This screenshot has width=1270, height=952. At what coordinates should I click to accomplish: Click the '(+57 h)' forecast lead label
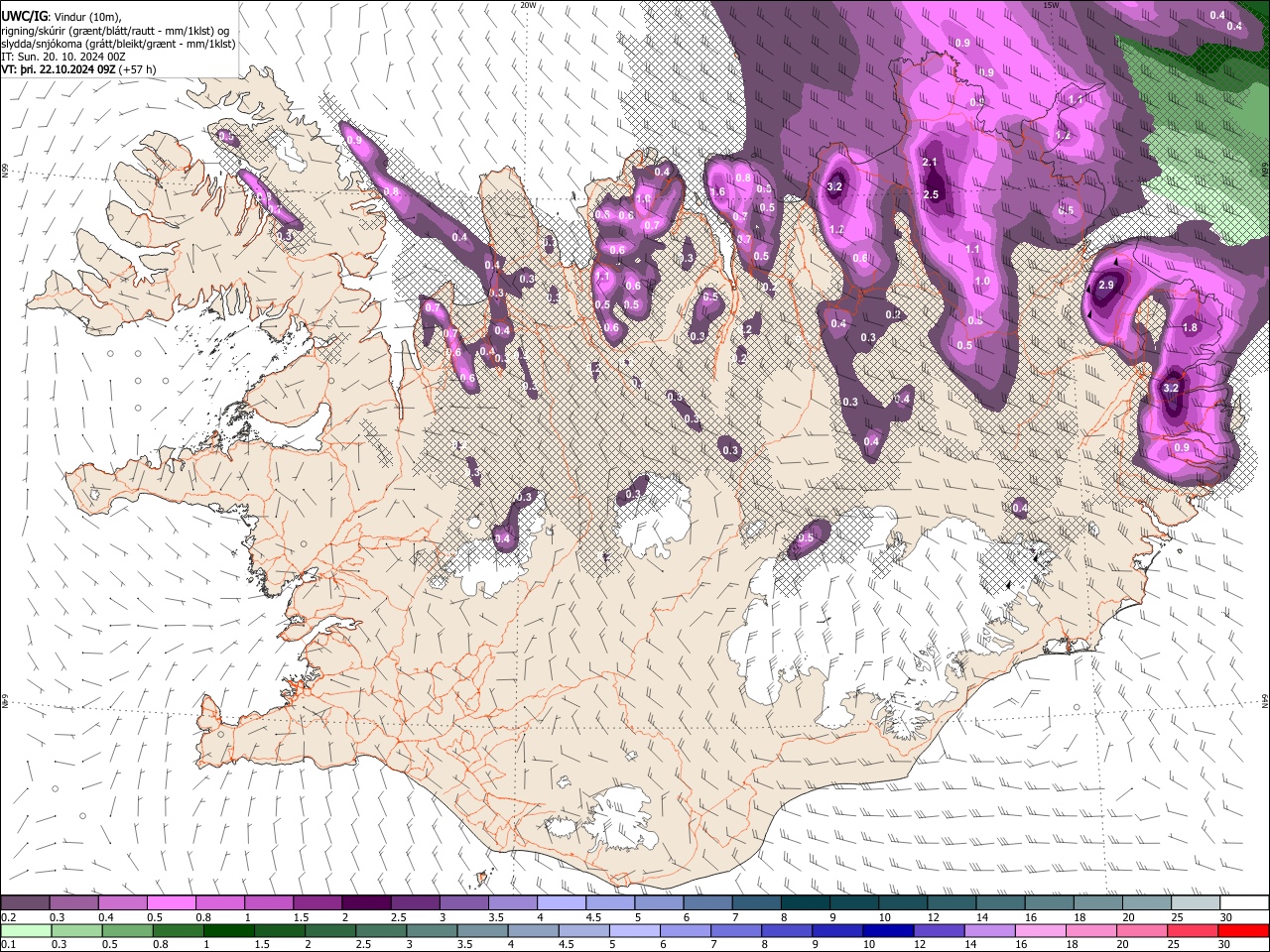click(x=138, y=69)
